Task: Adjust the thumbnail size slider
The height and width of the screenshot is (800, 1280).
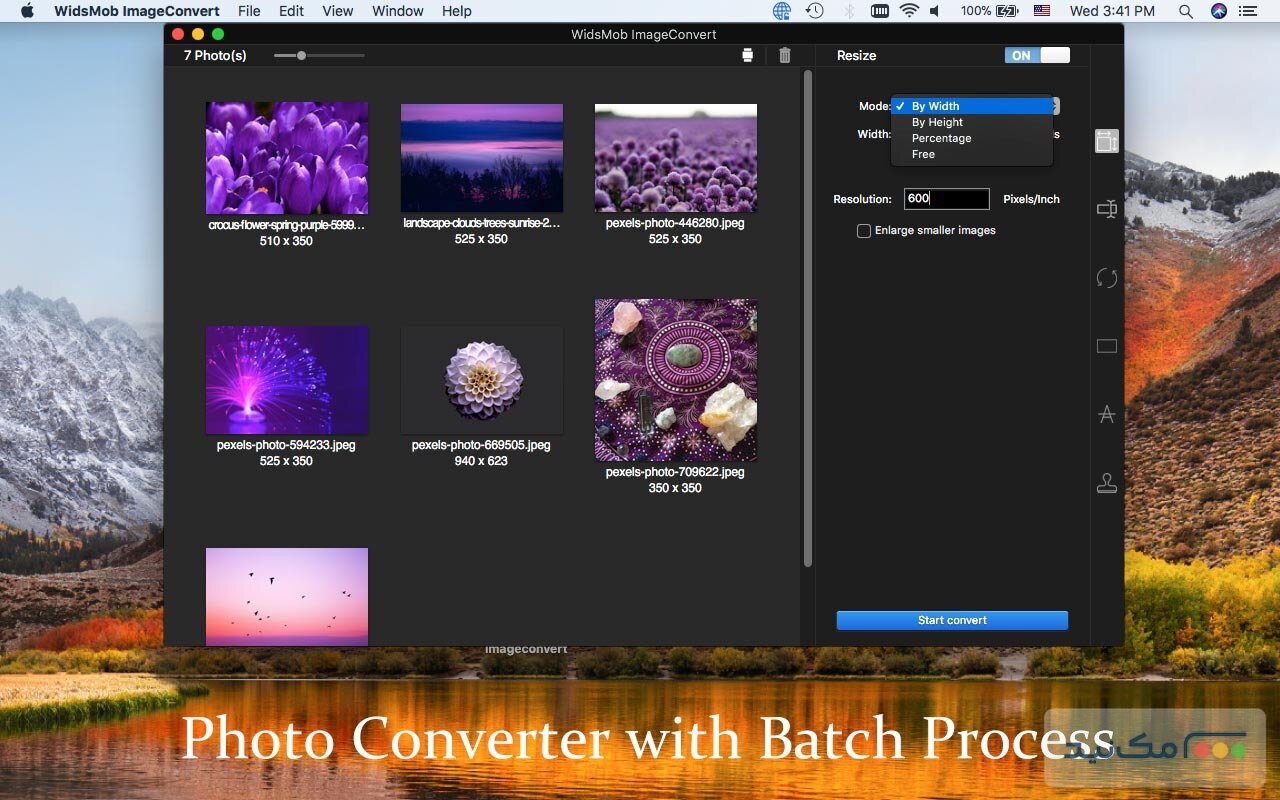Action: click(301, 56)
